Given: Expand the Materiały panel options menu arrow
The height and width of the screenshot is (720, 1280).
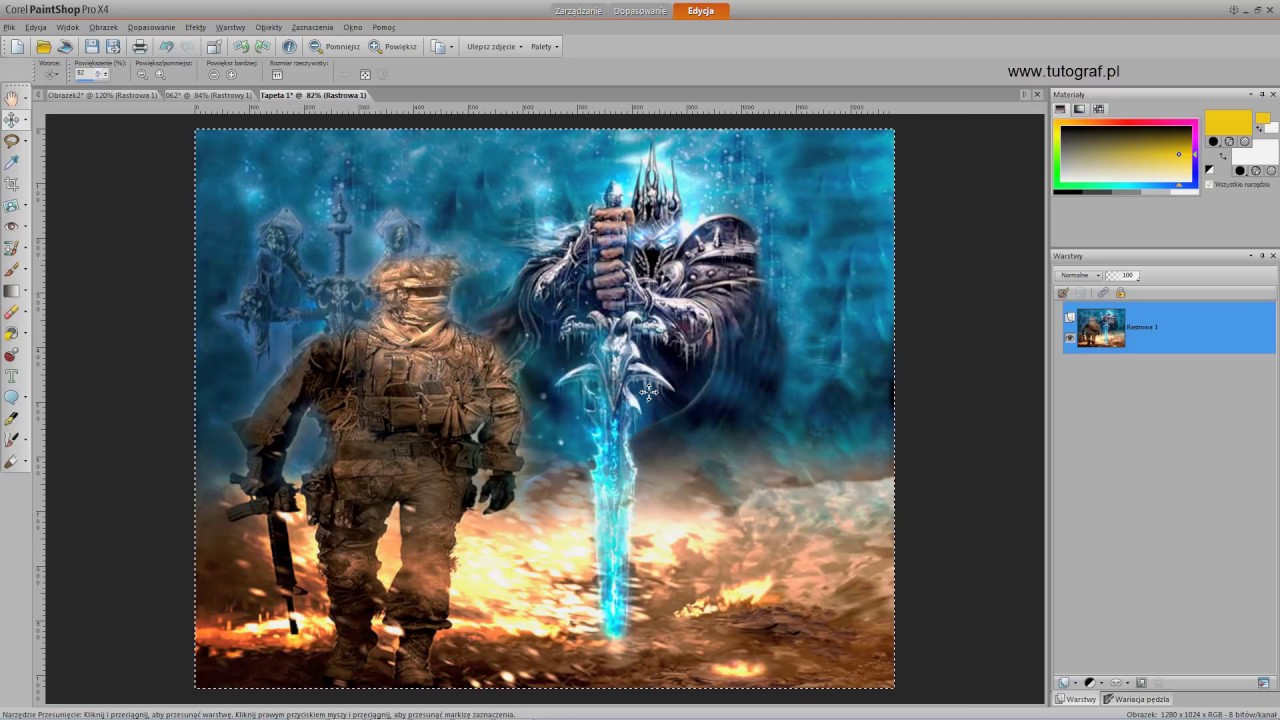Looking at the screenshot, I should click(1251, 94).
